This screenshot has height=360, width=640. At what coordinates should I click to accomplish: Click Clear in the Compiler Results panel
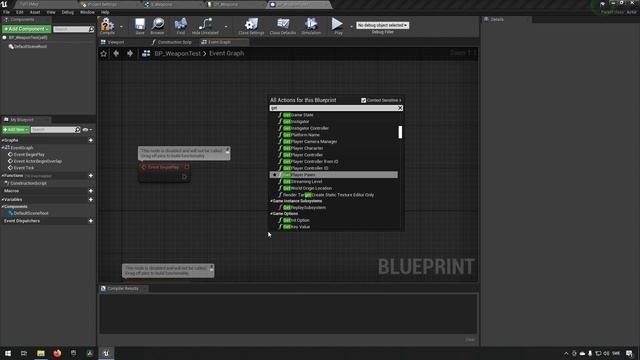[x=470, y=340]
